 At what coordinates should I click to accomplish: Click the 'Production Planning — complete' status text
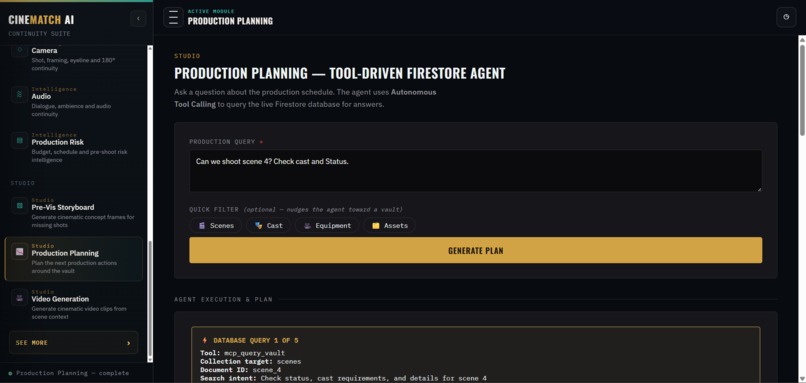(x=72, y=373)
